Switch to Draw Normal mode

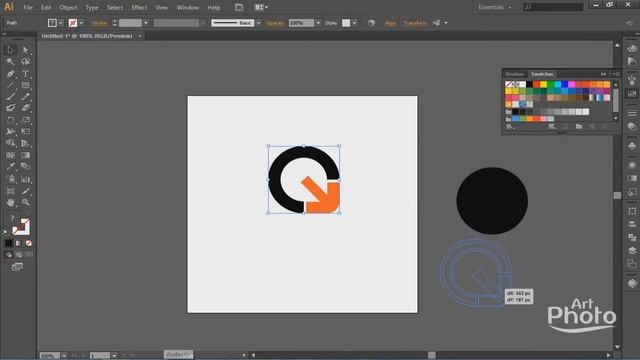[9, 255]
